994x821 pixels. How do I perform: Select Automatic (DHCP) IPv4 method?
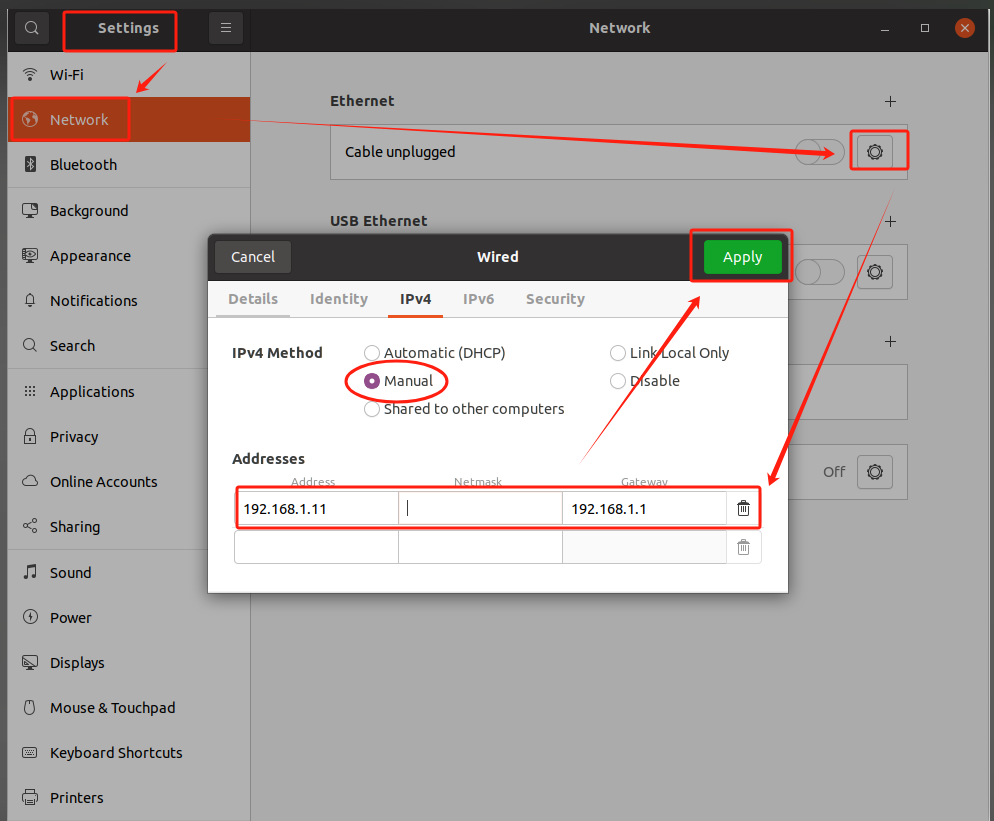435,353
